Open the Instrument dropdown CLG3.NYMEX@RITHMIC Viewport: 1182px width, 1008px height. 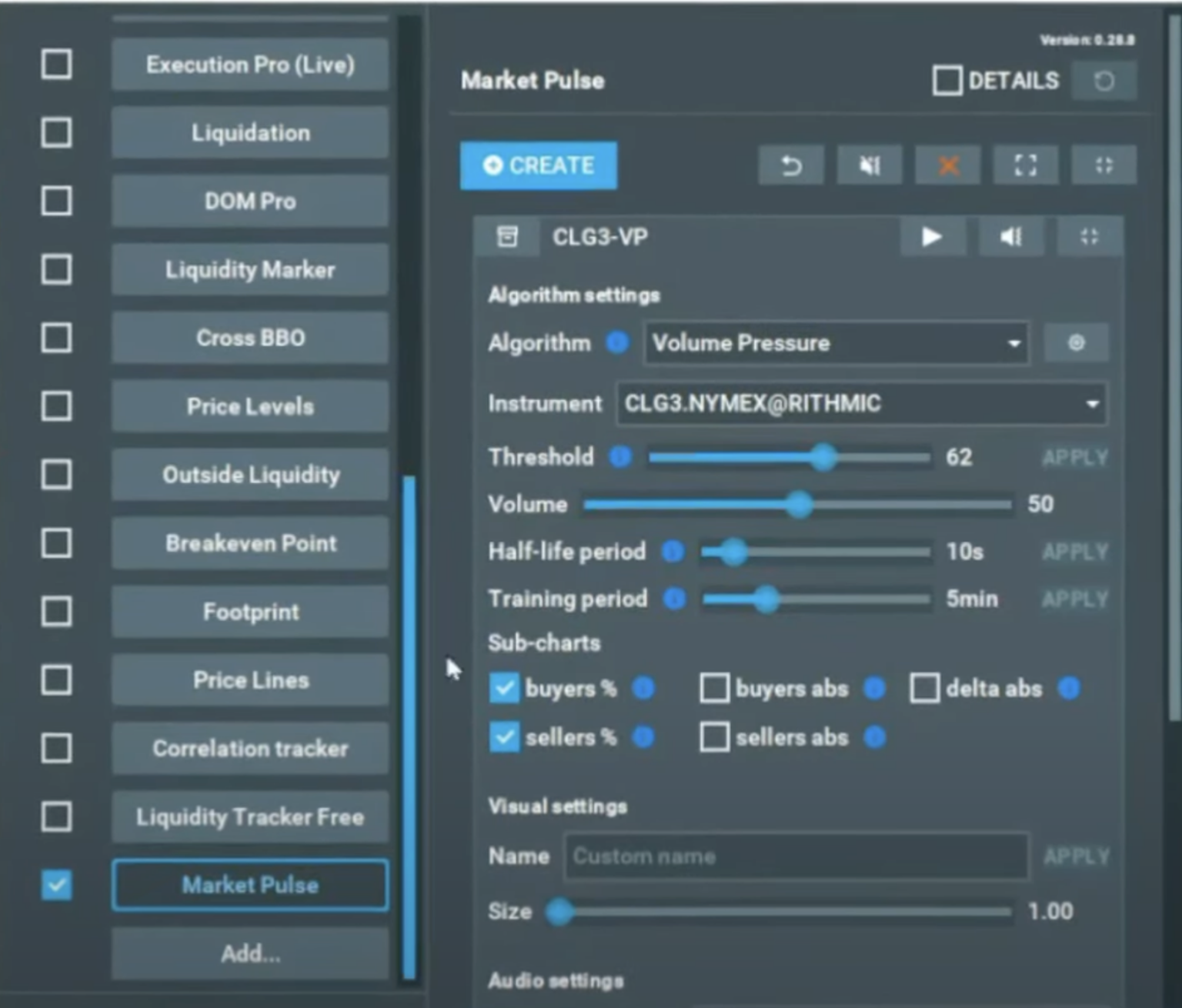click(x=861, y=404)
